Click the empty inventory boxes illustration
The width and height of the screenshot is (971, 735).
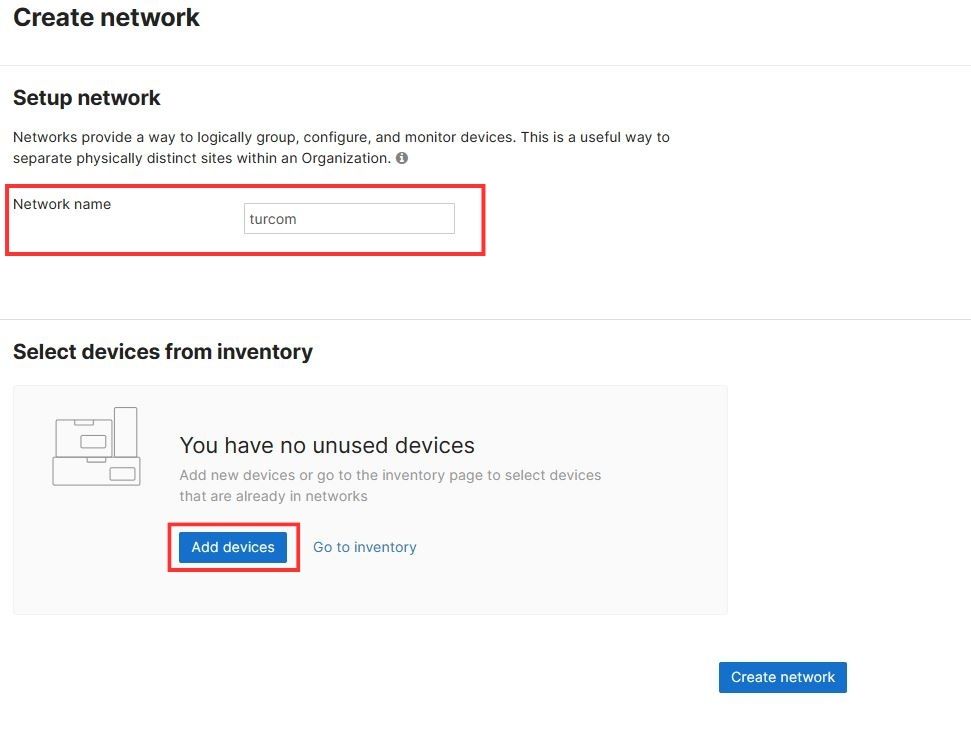point(96,447)
